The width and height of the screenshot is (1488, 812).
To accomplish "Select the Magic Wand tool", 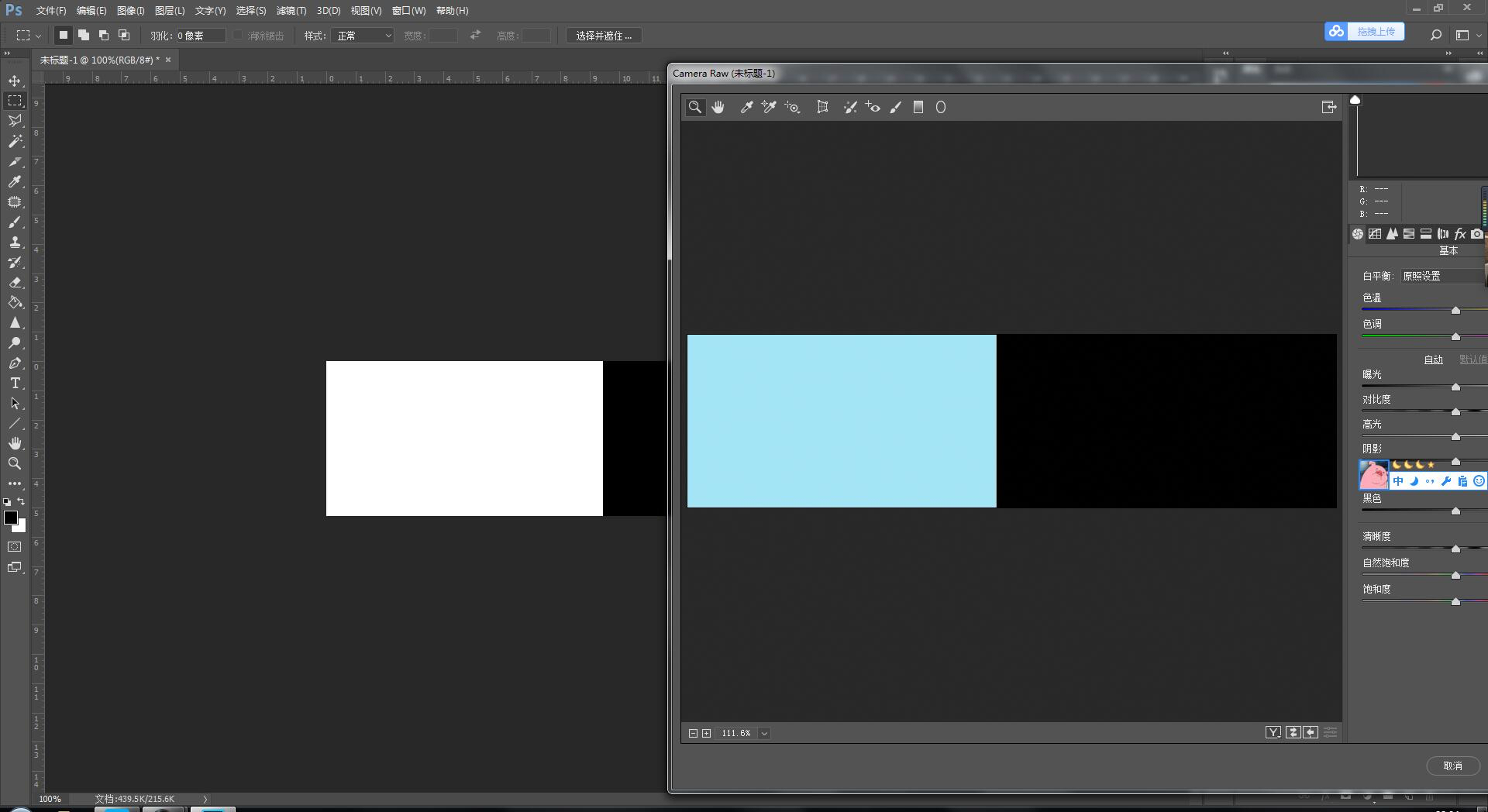I will (x=15, y=141).
